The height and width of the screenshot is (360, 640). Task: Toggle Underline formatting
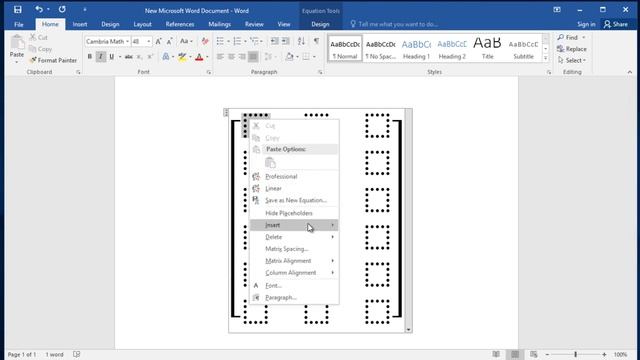click(x=111, y=57)
